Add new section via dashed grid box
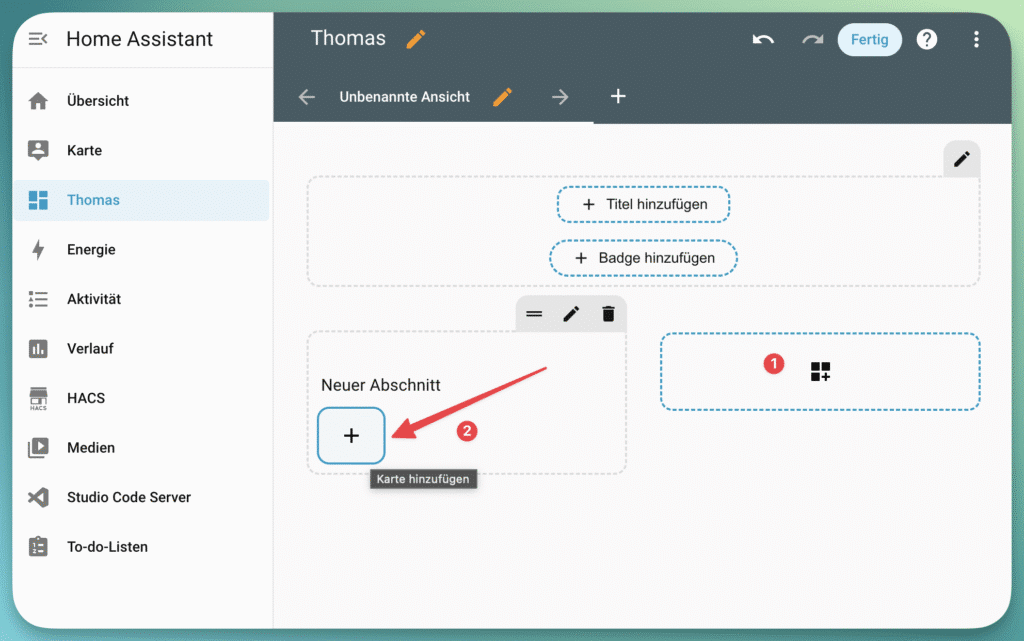Image resolution: width=1024 pixels, height=641 pixels. [820, 372]
